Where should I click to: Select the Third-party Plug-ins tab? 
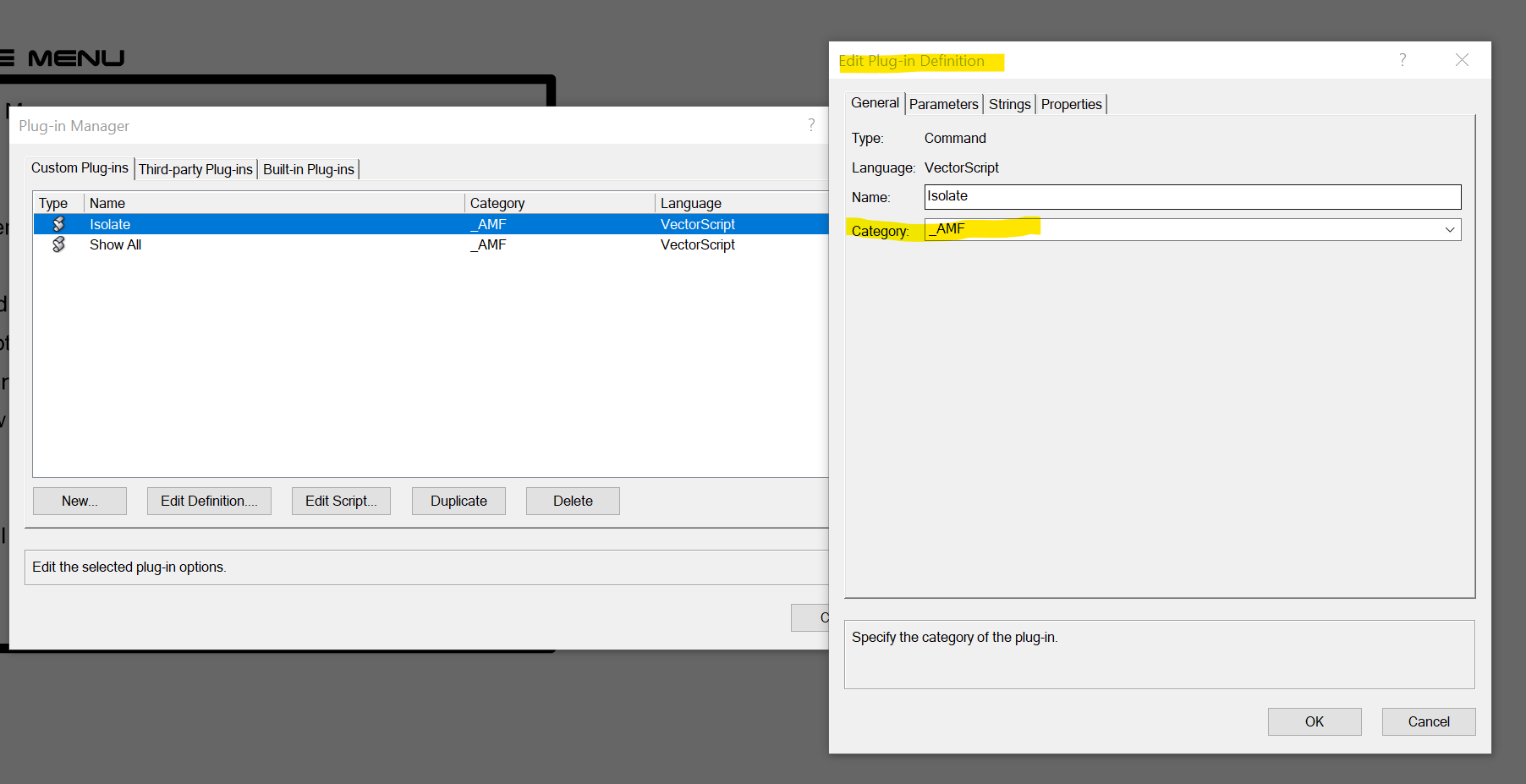pos(195,169)
